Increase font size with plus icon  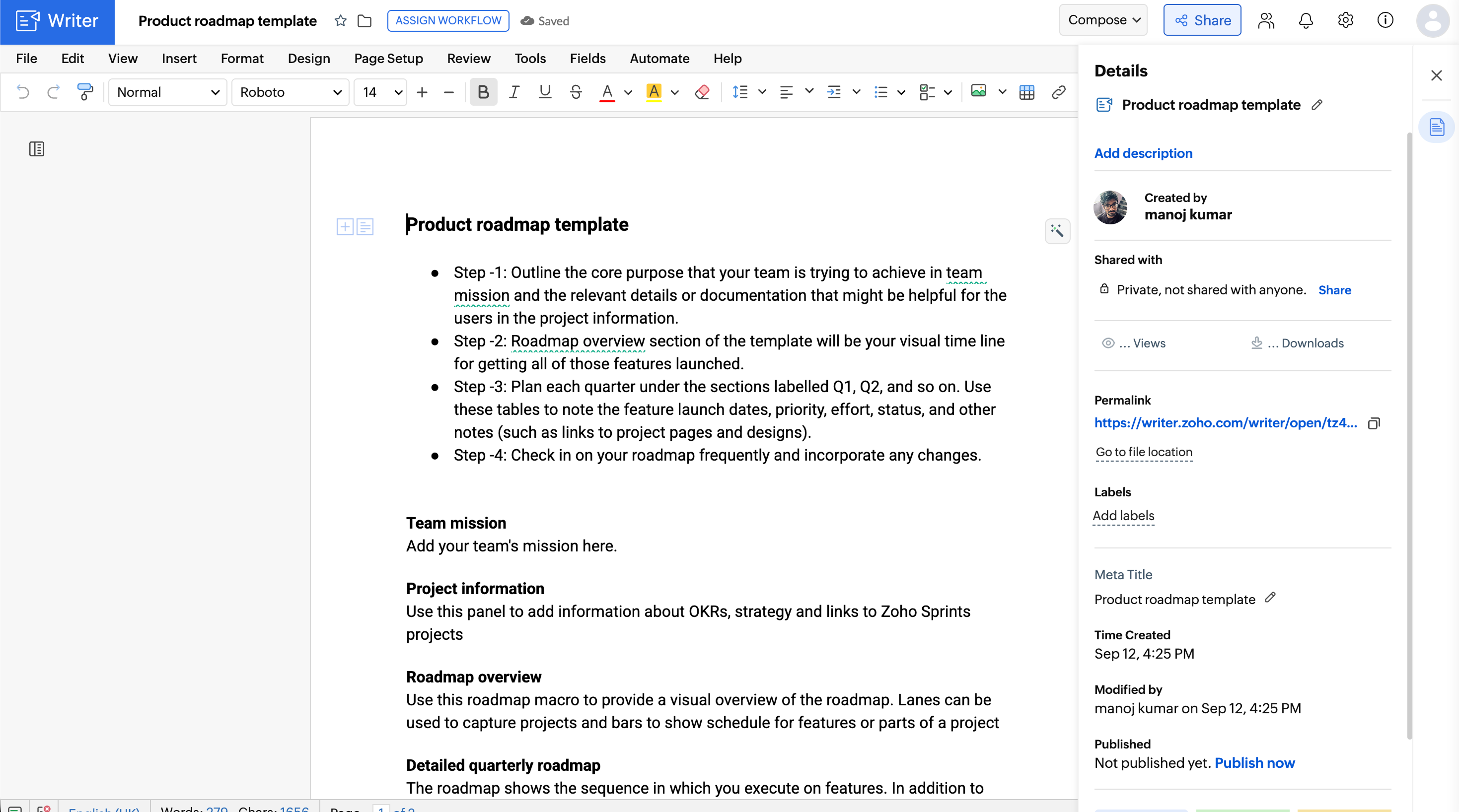[x=422, y=92]
